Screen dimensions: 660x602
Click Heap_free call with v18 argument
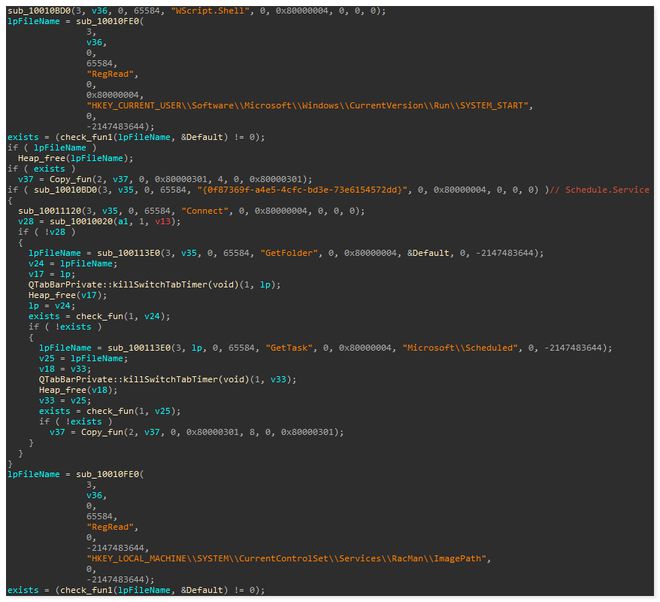(x=68, y=389)
